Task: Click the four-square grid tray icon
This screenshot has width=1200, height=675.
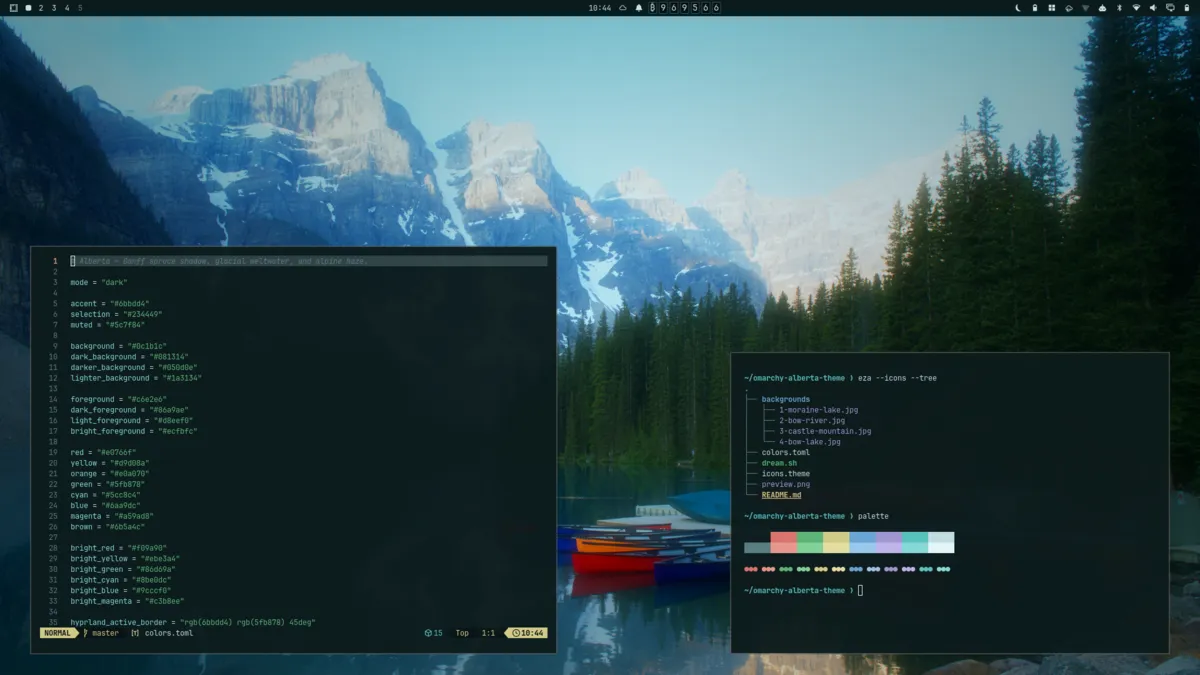Action: coord(1052,8)
